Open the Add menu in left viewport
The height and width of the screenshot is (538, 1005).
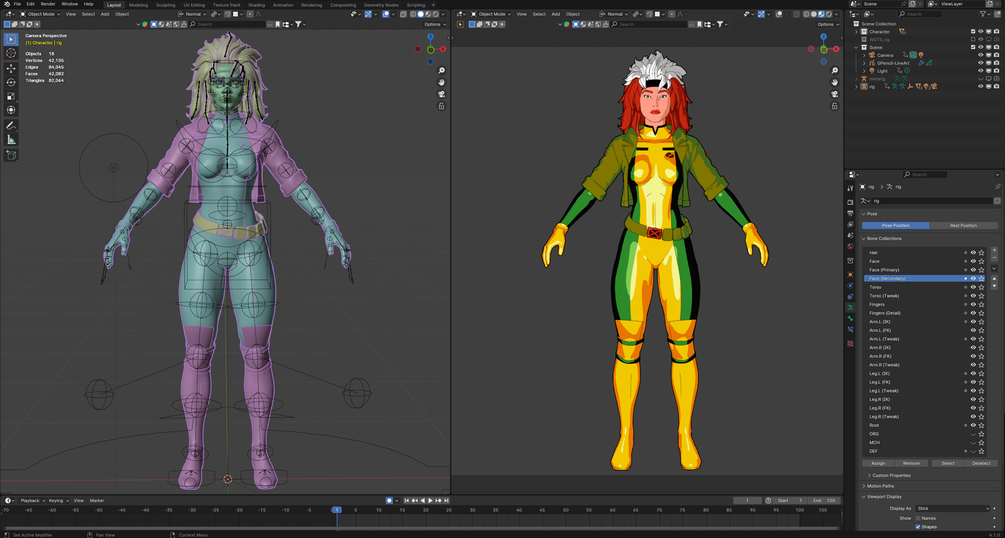(104, 14)
